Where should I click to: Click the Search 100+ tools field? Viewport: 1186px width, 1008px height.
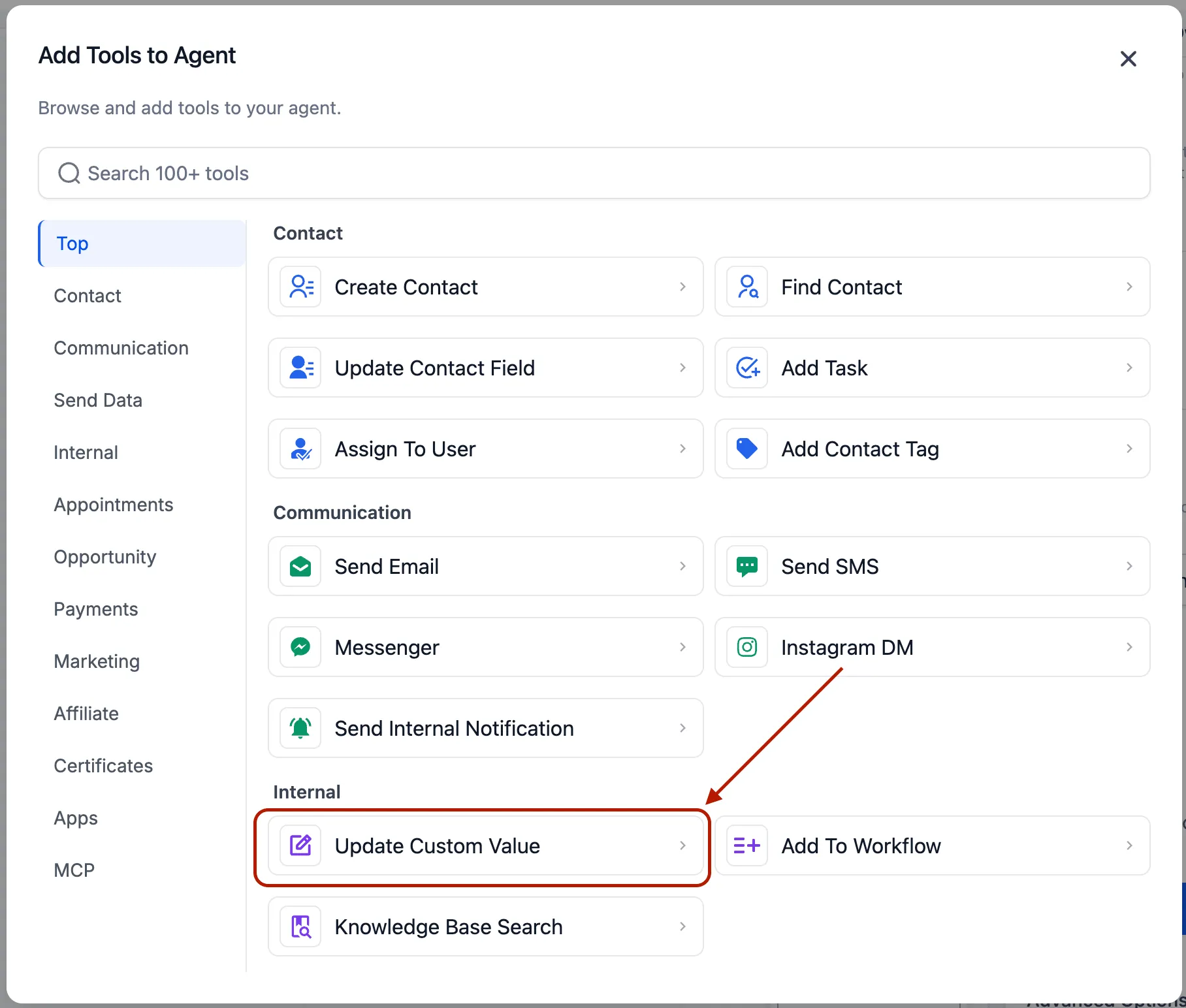(x=594, y=173)
